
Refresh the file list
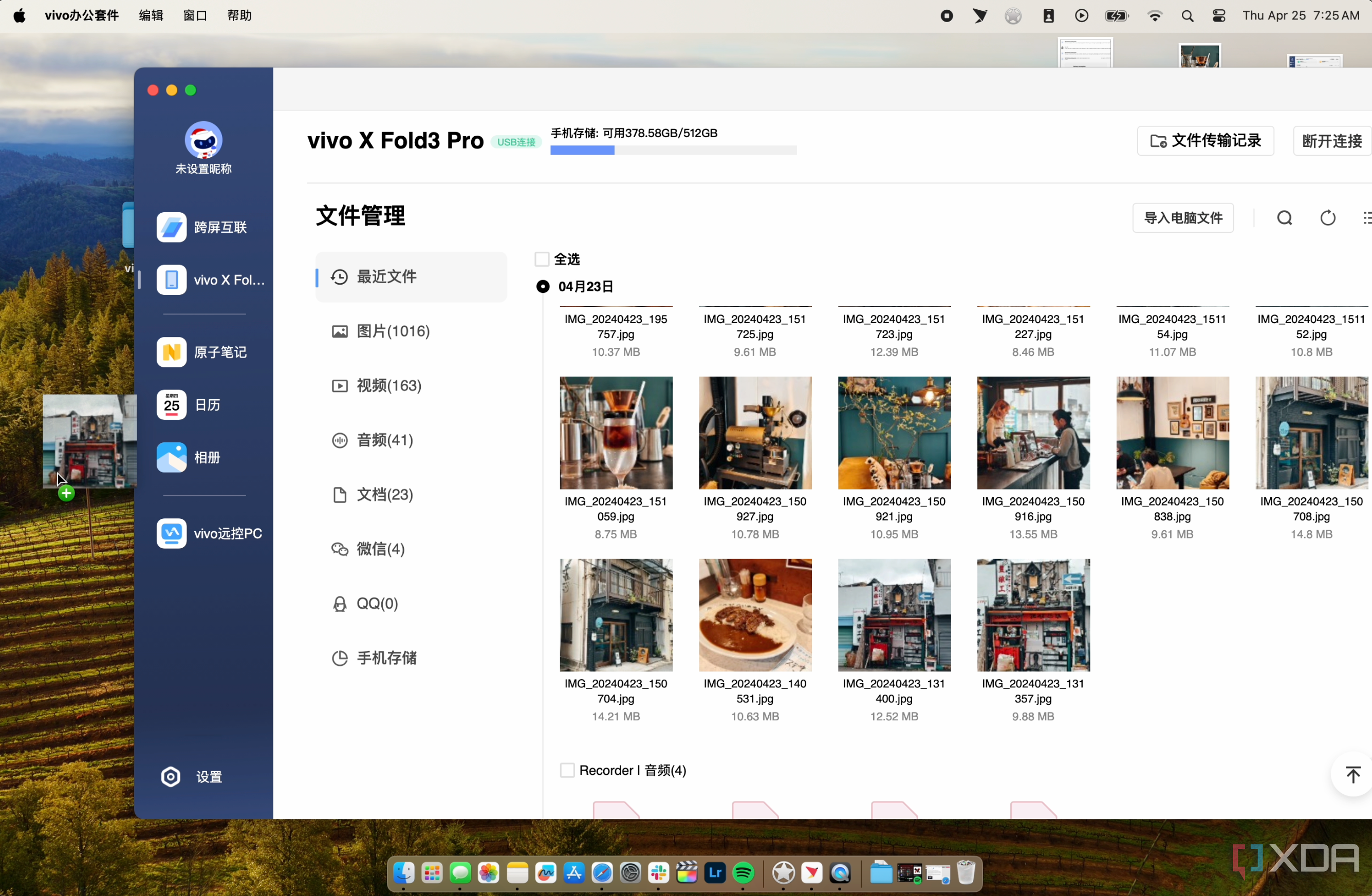coord(1328,218)
